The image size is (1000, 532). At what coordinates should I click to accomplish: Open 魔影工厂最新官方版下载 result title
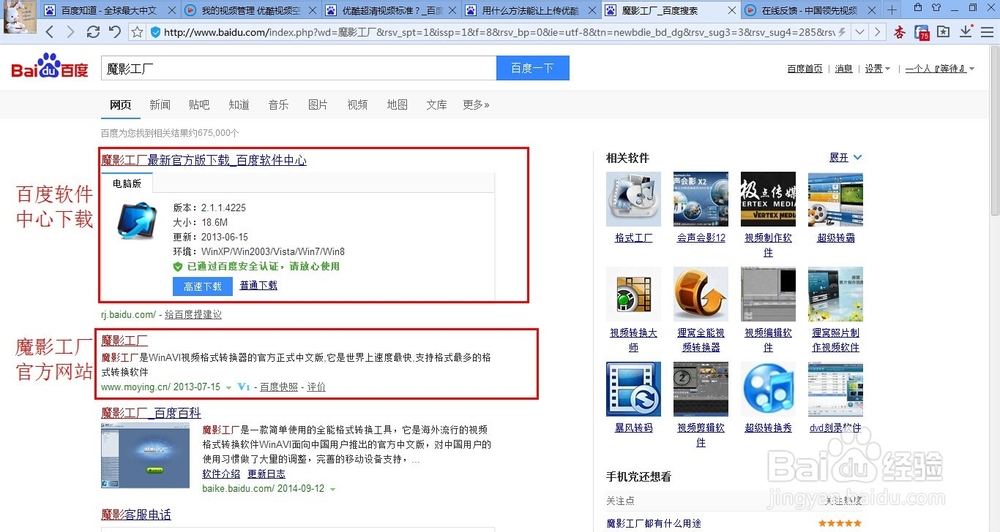coord(203,160)
